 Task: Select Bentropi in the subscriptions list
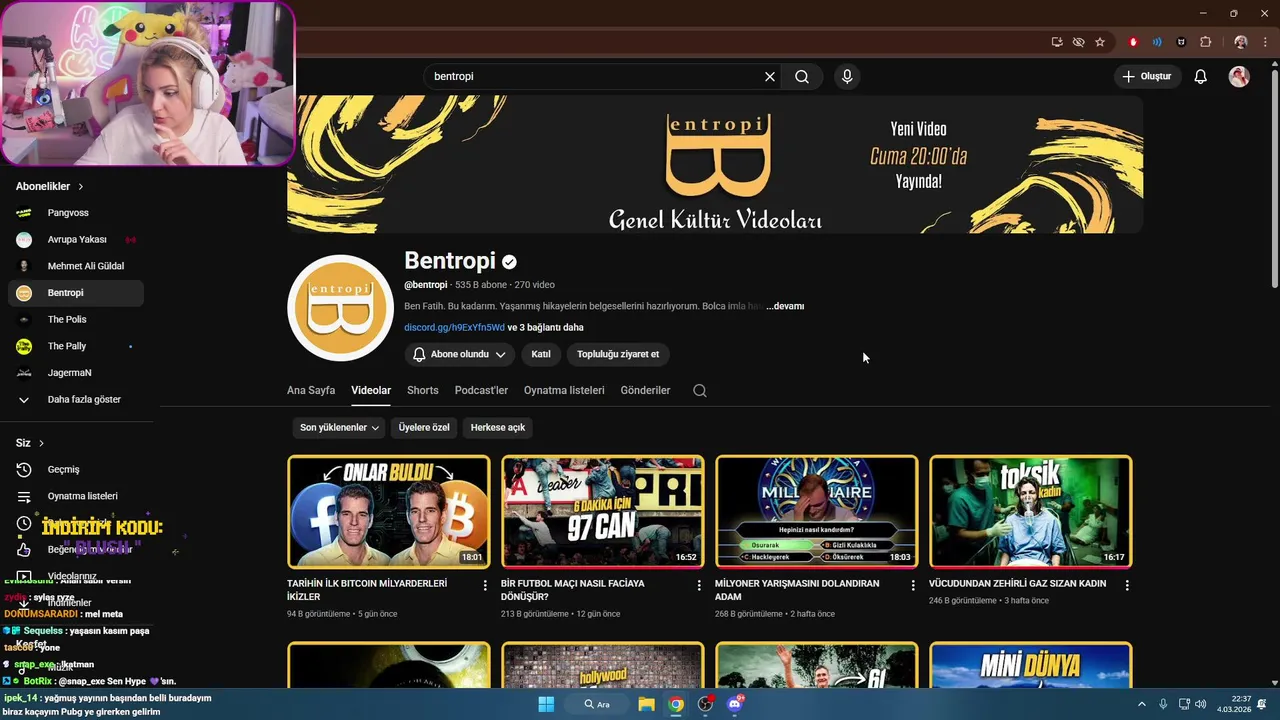click(x=76, y=293)
